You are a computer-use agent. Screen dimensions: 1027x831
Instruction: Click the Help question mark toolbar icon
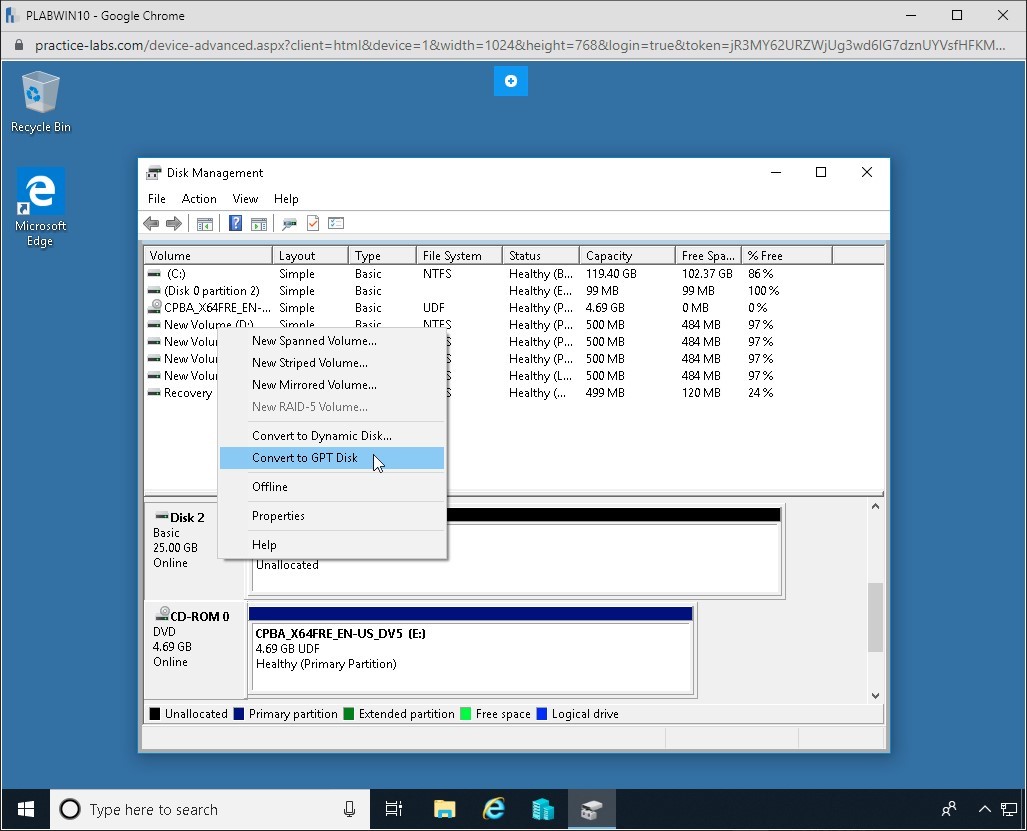tap(235, 224)
